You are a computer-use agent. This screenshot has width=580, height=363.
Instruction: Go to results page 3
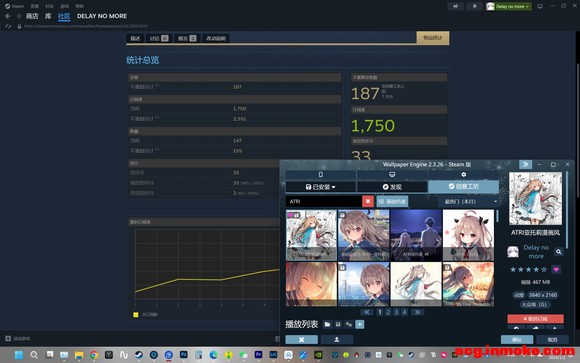[x=396, y=312]
